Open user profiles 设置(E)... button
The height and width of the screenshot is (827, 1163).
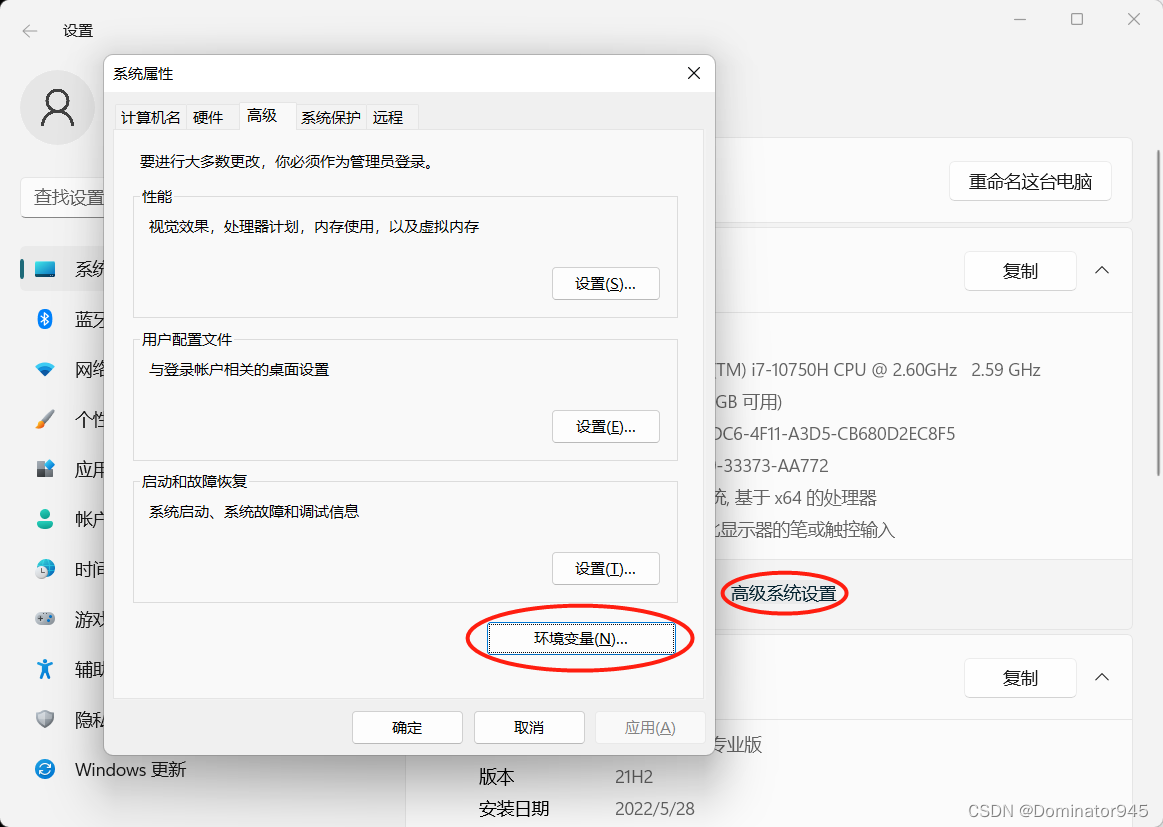[x=605, y=426]
